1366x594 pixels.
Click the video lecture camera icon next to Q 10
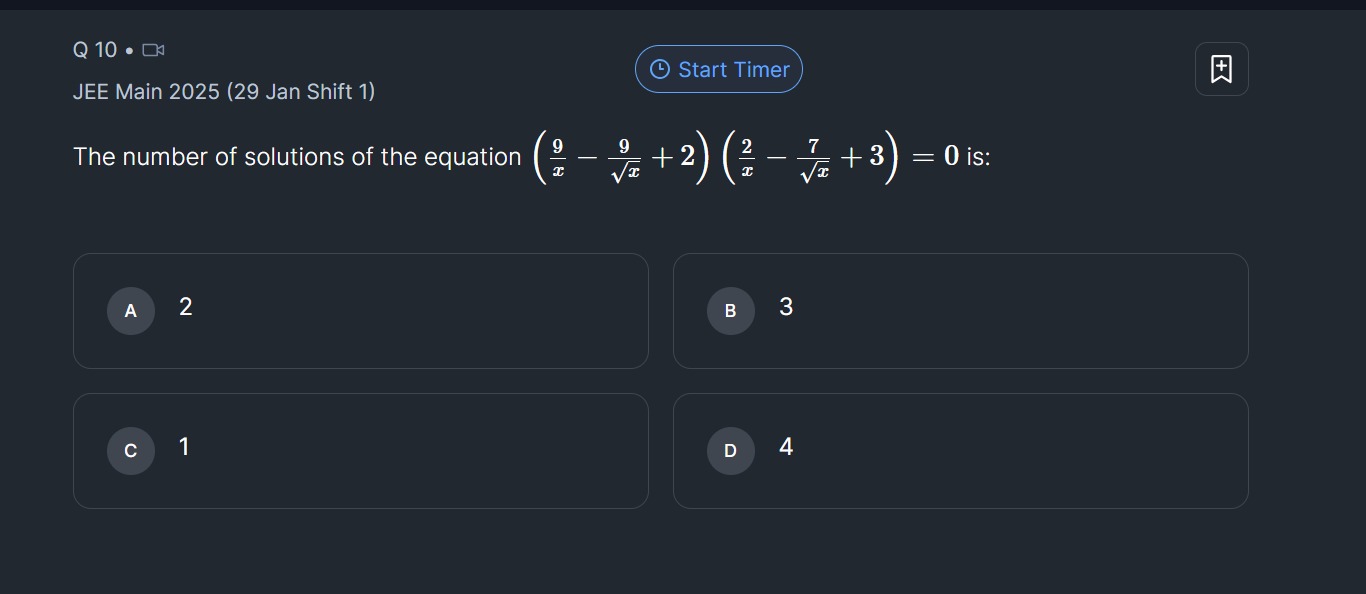pyautogui.click(x=153, y=49)
